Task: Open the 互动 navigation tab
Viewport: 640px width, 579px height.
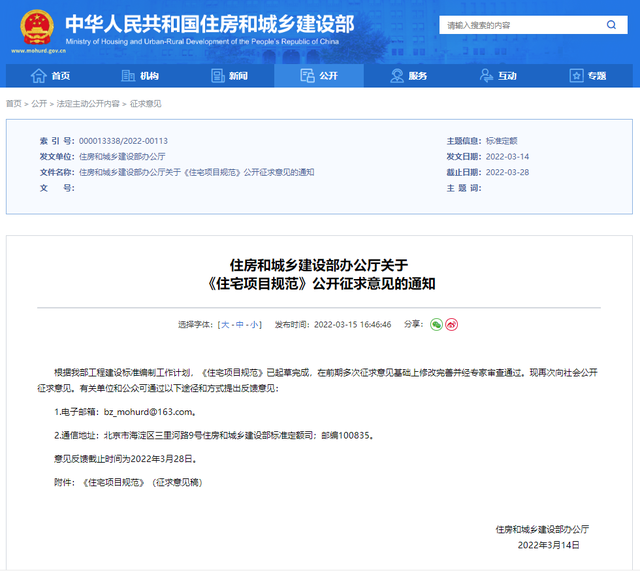Action: tap(498, 76)
